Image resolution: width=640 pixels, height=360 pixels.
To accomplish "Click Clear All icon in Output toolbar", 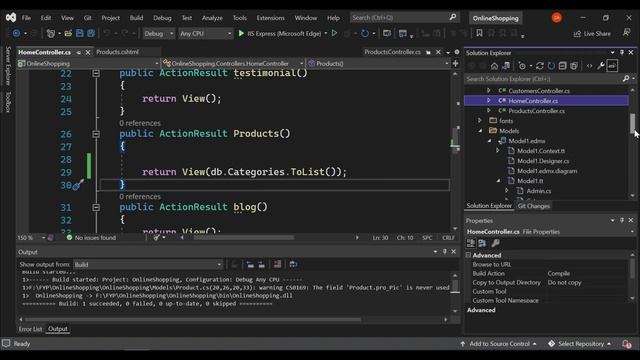I will point(278,264).
